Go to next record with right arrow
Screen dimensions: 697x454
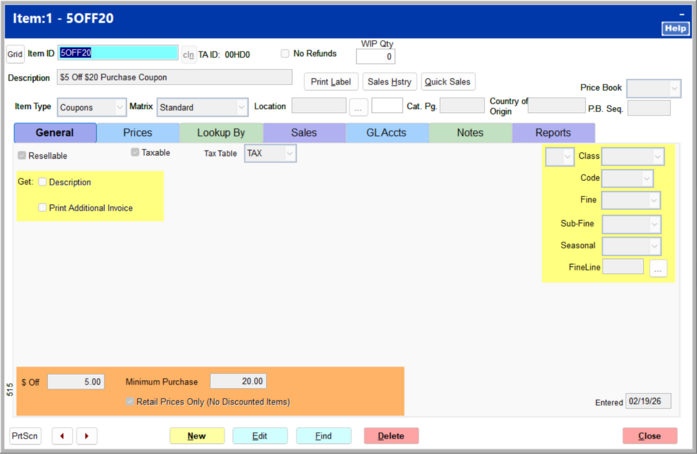pos(87,436)
